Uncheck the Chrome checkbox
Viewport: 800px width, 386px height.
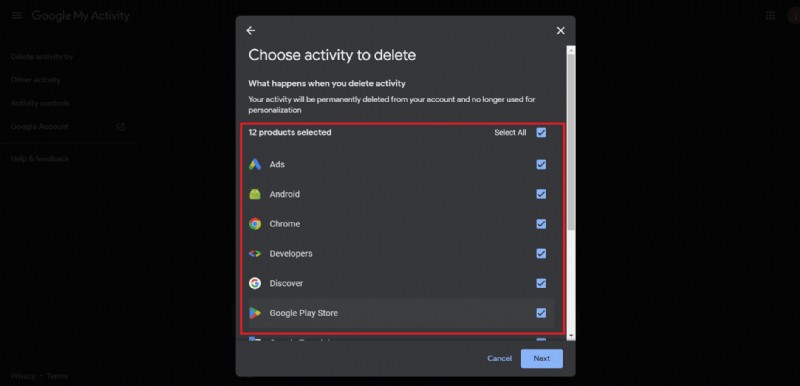pyautogui.click(x=541, y=224)
